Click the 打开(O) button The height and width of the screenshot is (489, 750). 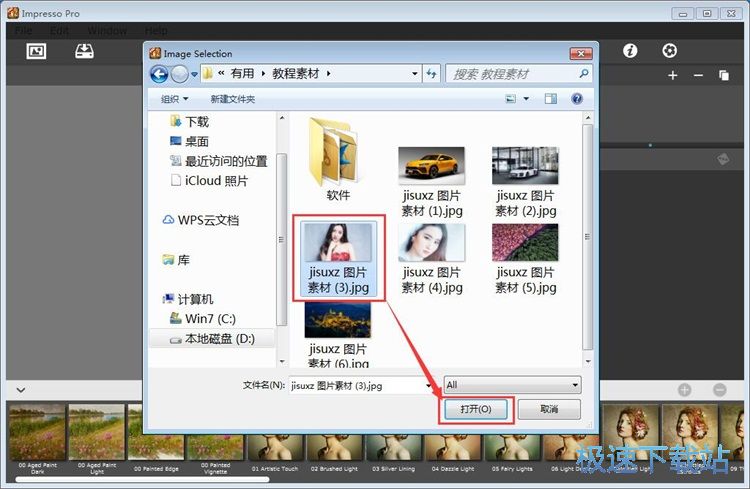coord(475,409)
